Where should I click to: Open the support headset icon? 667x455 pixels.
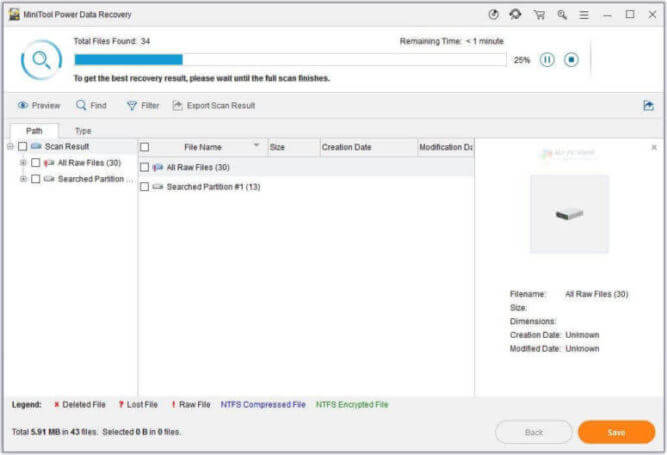[516, 14]
